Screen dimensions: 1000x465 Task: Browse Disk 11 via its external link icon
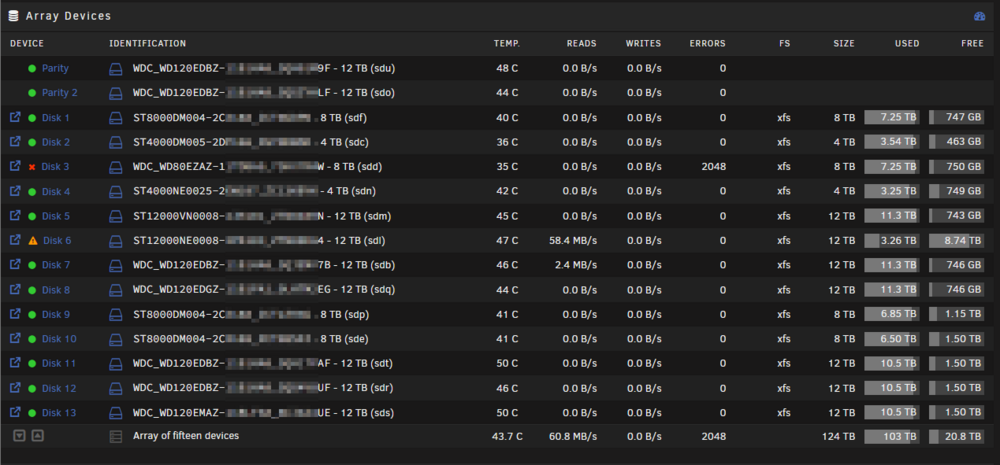[15, 362]
